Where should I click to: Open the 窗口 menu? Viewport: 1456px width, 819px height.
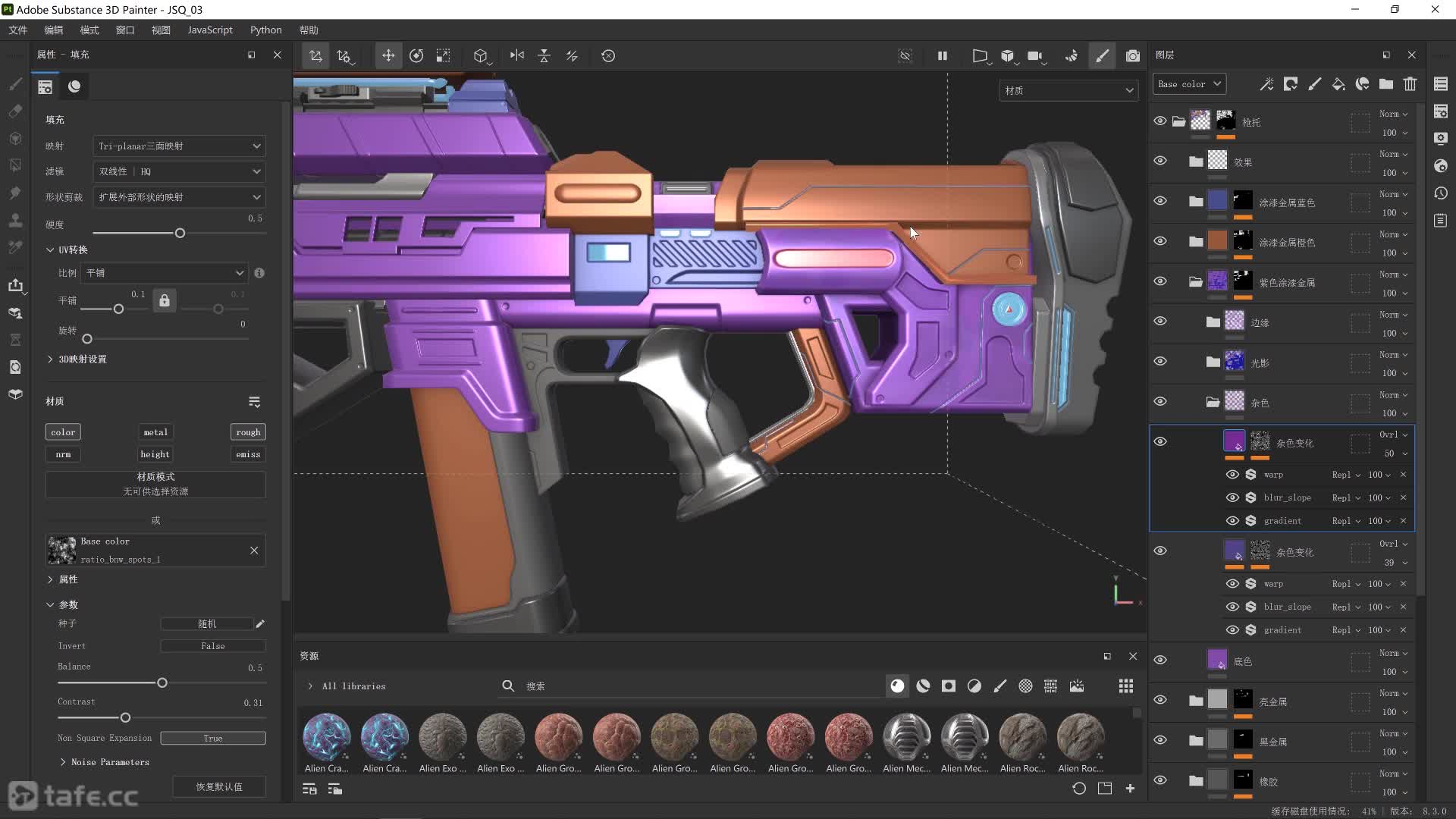click(x=125, y=30)
